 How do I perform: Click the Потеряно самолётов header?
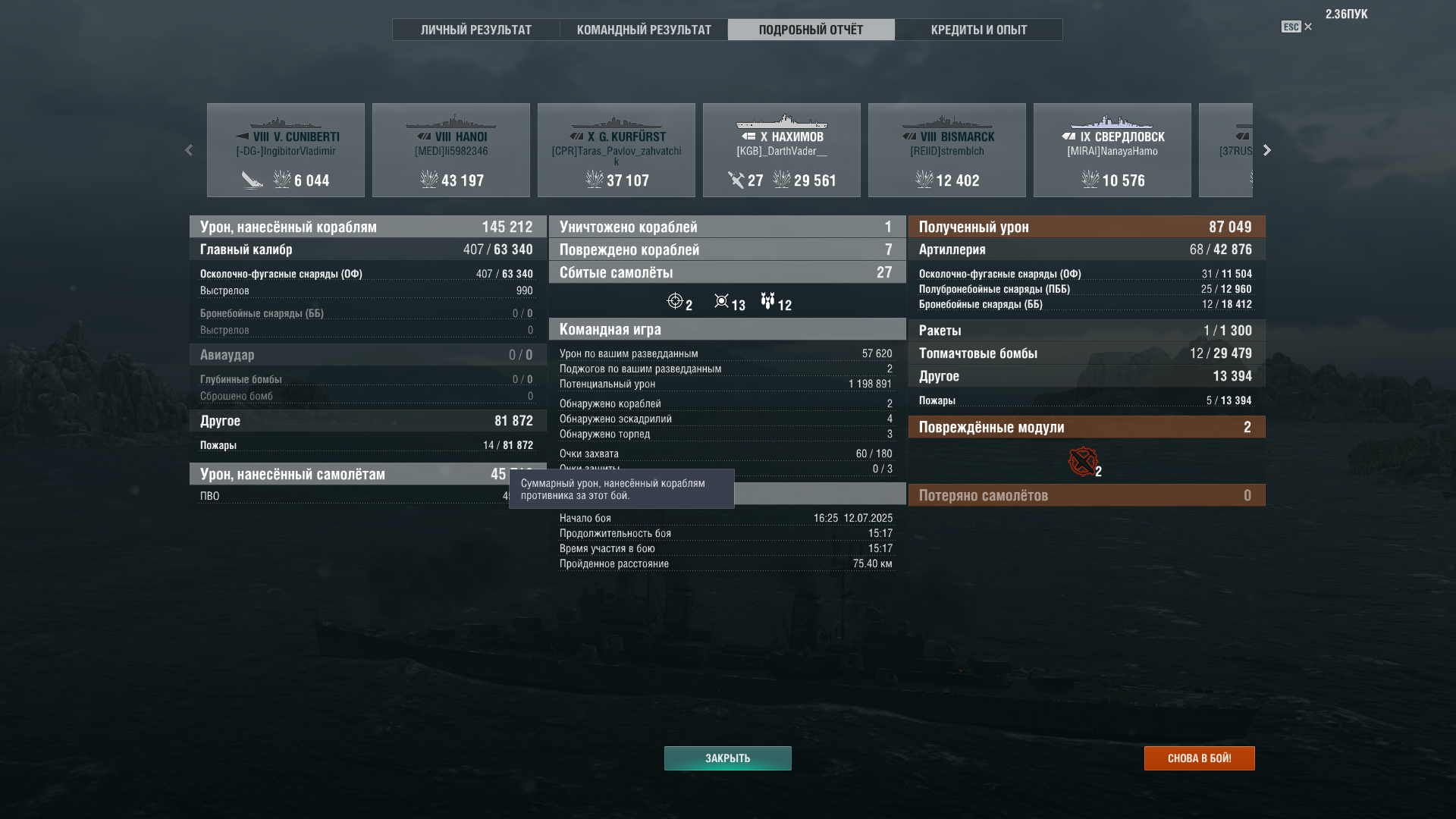click(1087, 495)
